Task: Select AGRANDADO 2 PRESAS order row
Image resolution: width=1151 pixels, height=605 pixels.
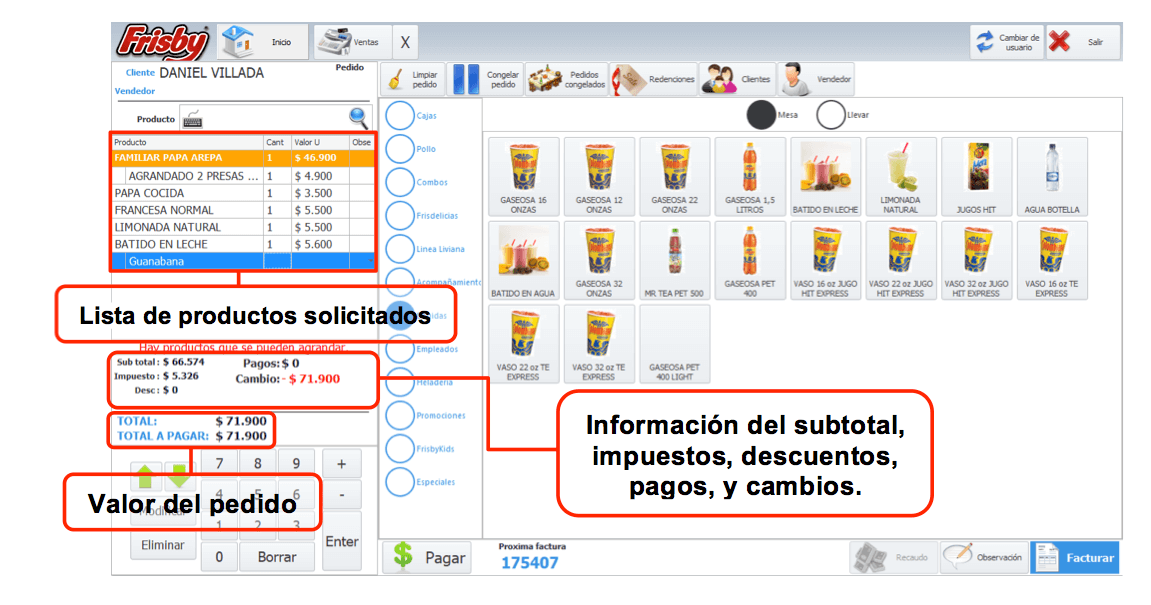Action: [x=243, y=176]
